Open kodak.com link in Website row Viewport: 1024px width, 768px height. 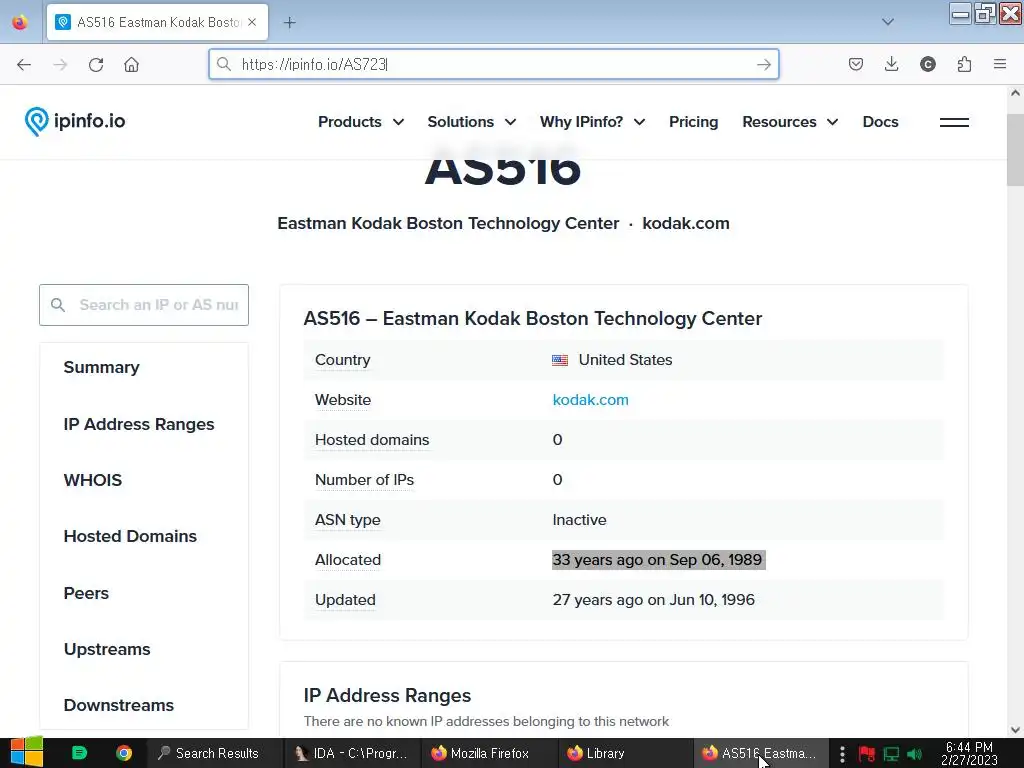pyautogui.click(x=590, y=400)
